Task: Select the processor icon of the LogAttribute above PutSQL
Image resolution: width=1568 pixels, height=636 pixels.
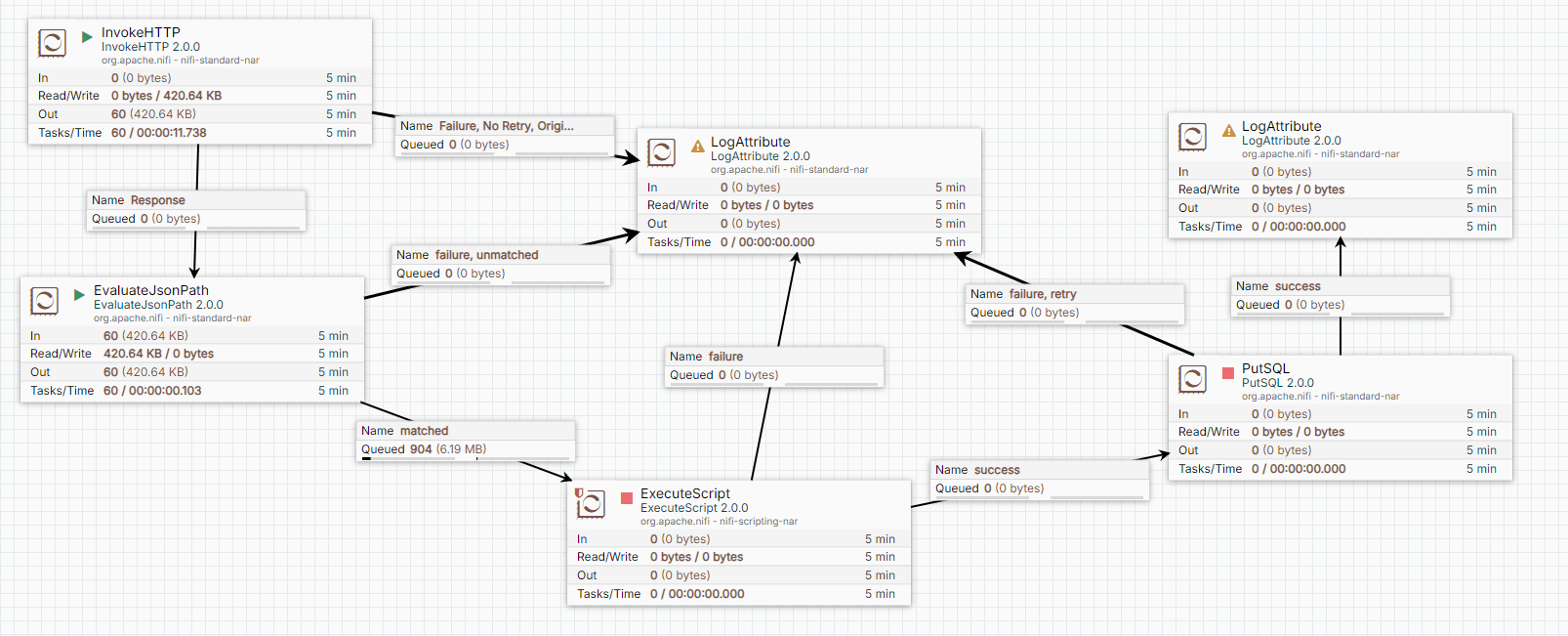Action: tap(1192, 137)
